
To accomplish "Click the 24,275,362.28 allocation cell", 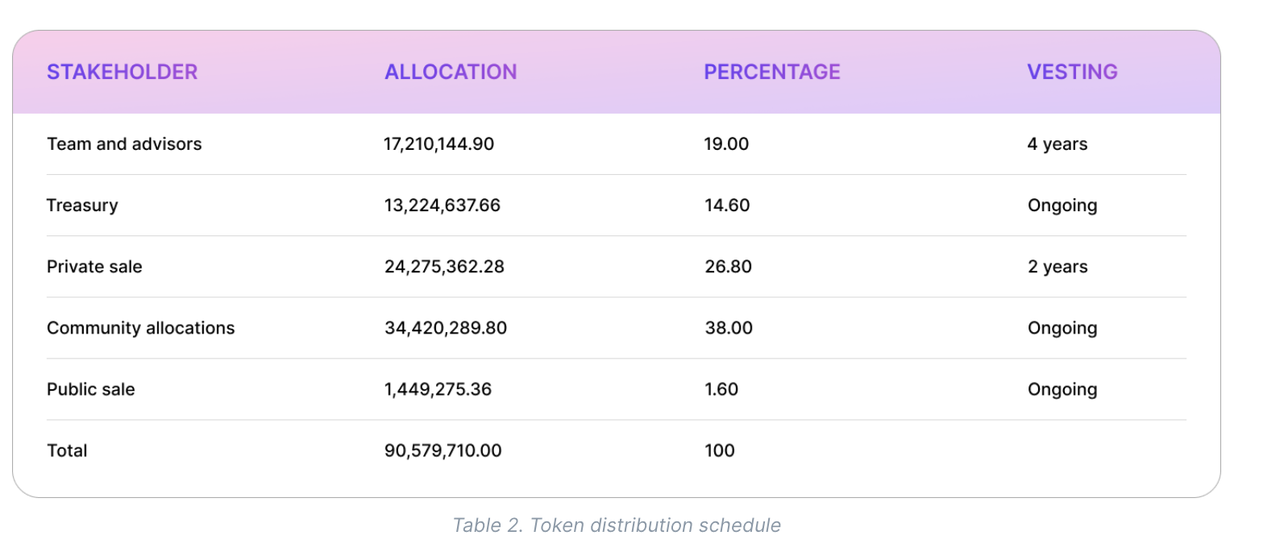I will point(445,267).
